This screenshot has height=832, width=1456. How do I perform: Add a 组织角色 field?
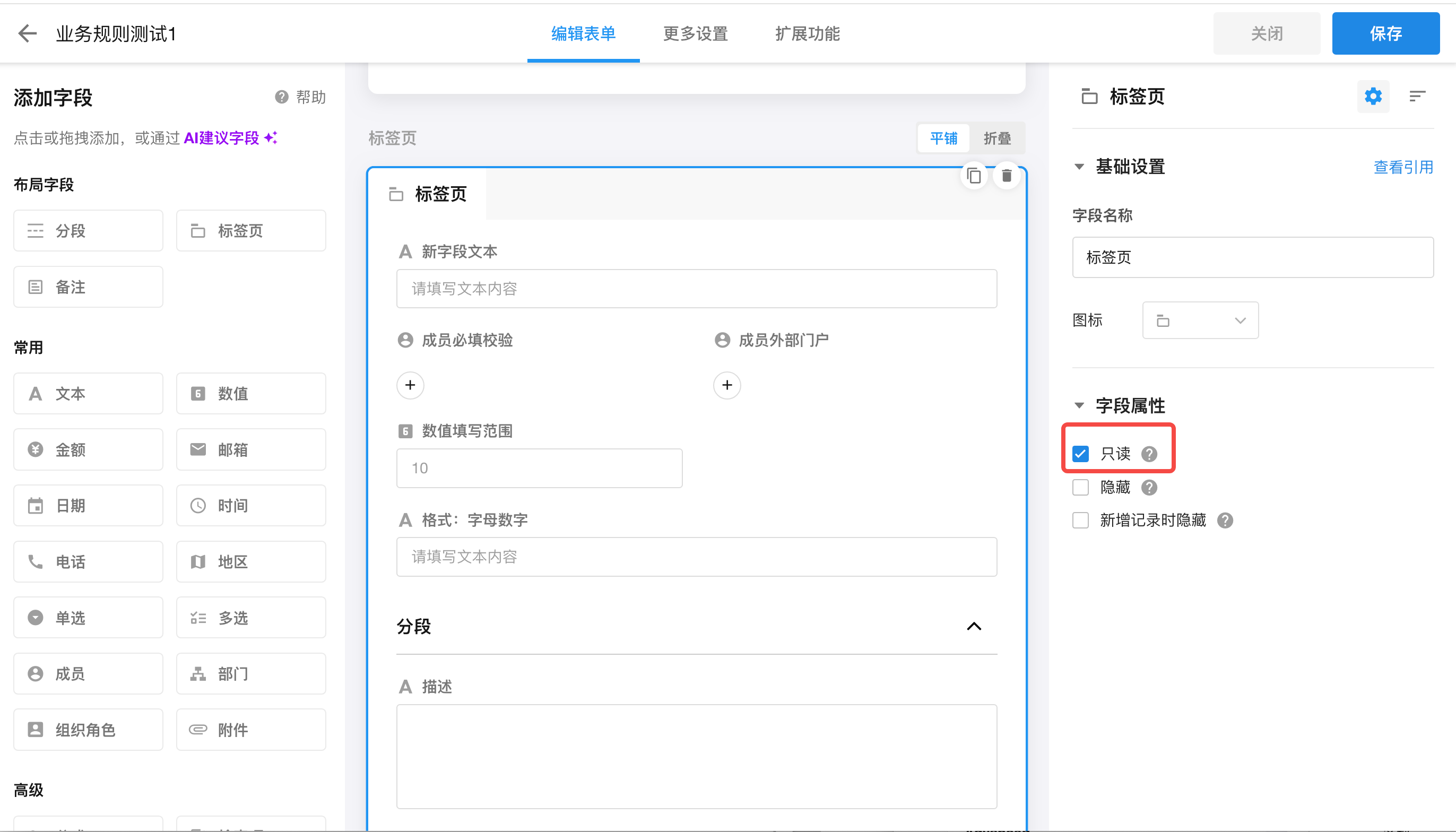88,730
